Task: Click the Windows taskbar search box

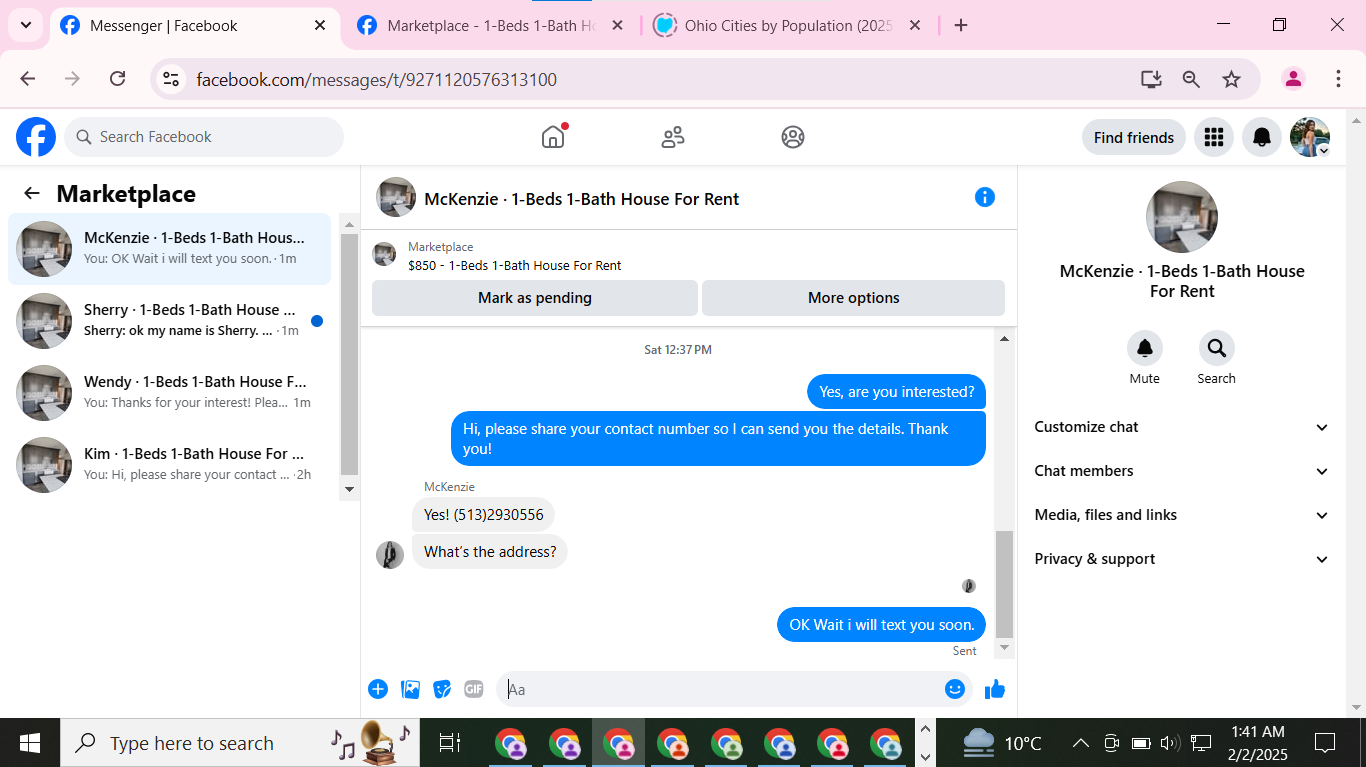Action: tap(241, 743)
